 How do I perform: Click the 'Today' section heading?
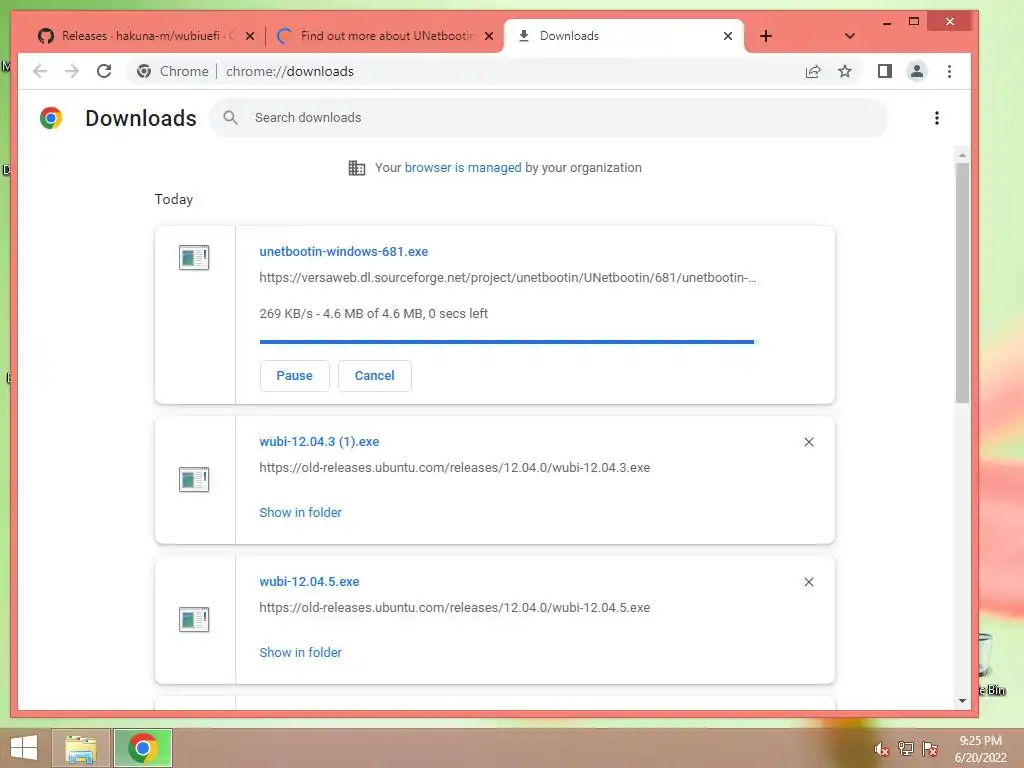coord(174,199)
